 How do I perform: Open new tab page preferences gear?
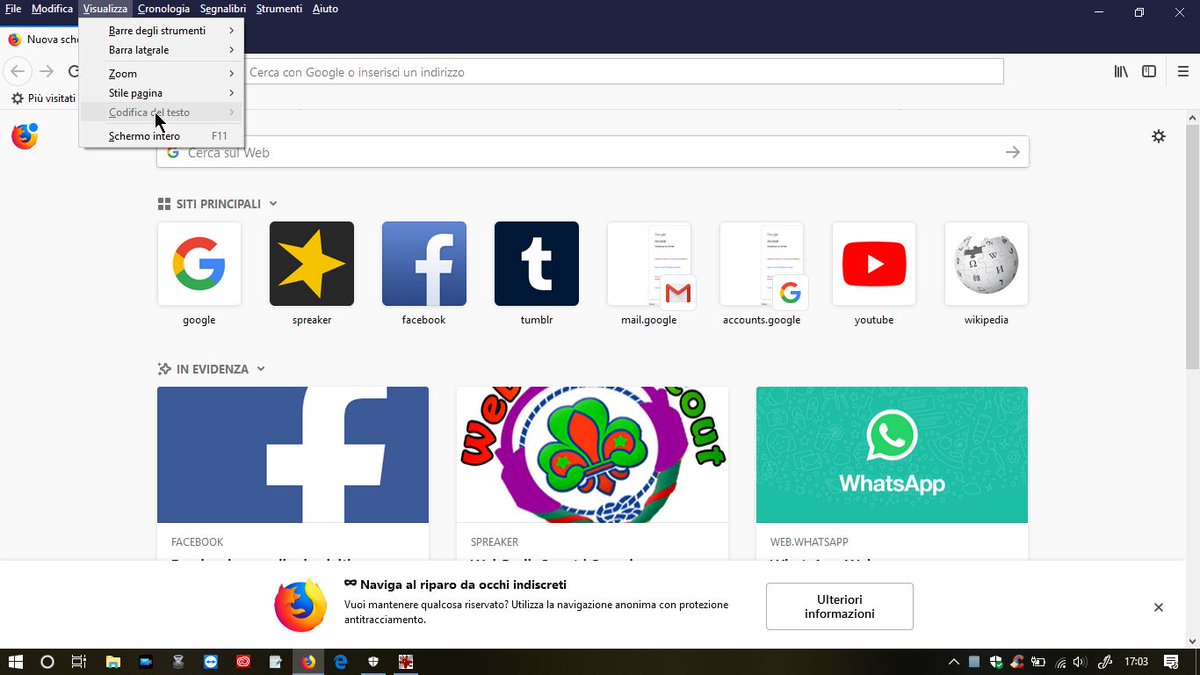(x=1158, y=136)
